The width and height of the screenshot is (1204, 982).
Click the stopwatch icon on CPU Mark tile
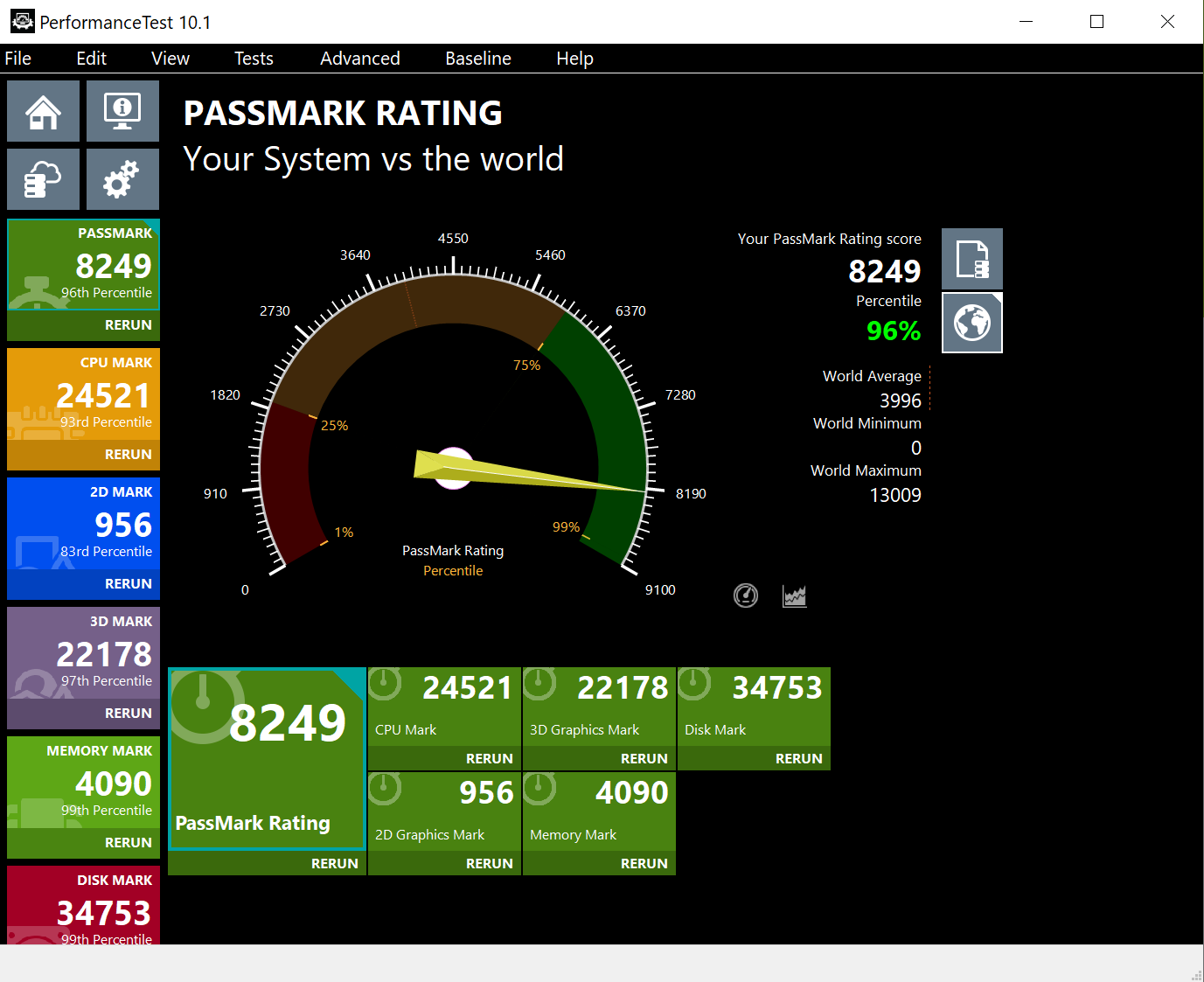pyautogui.click(x=385, y=683)
